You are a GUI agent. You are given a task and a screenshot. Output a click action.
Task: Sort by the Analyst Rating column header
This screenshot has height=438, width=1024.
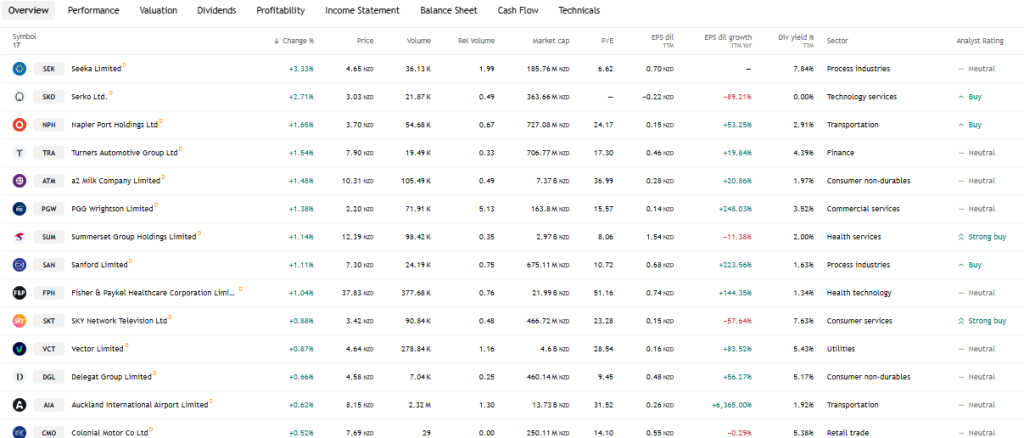(x=980, y=40)
